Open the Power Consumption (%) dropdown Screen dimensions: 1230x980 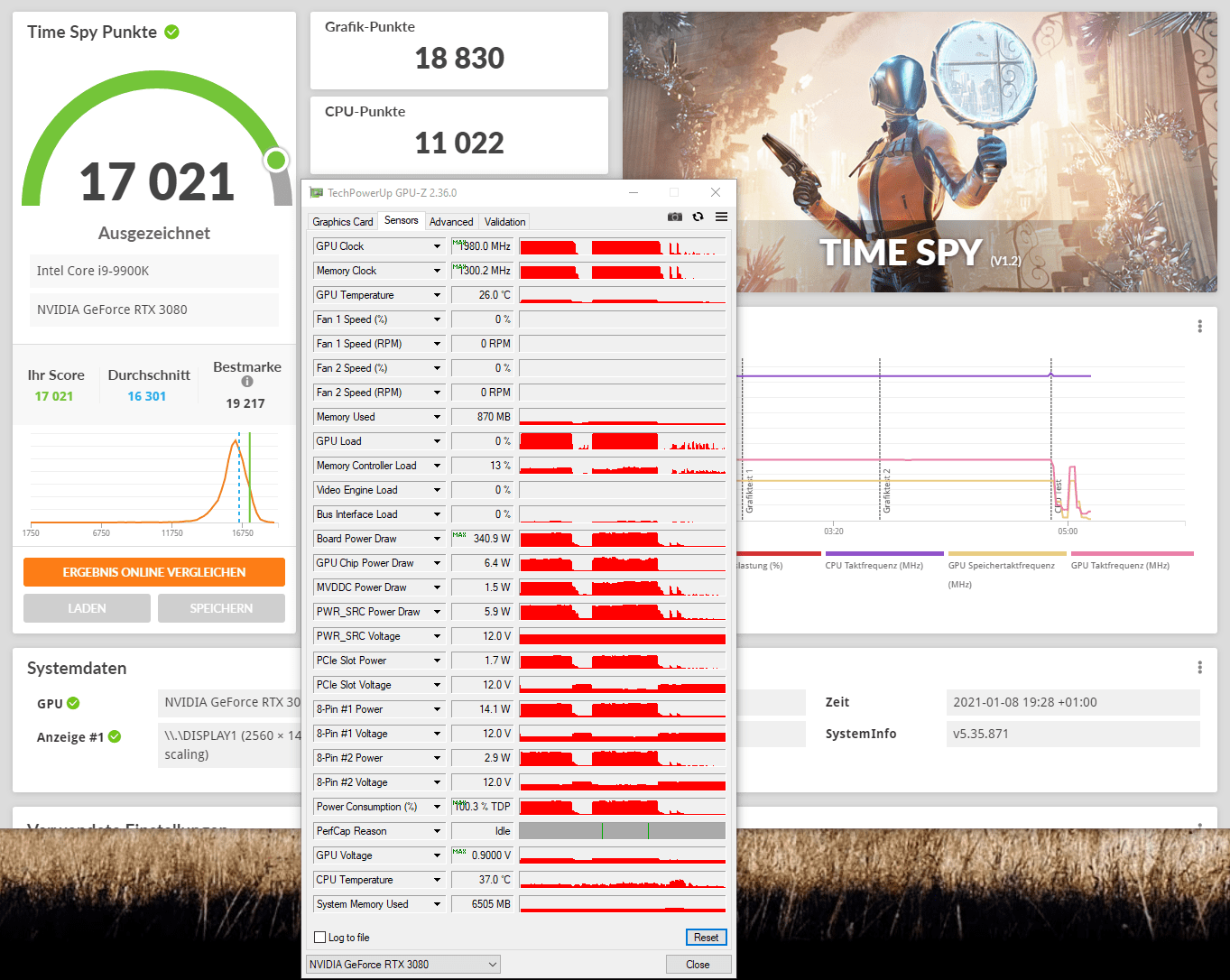coord(437,807)
